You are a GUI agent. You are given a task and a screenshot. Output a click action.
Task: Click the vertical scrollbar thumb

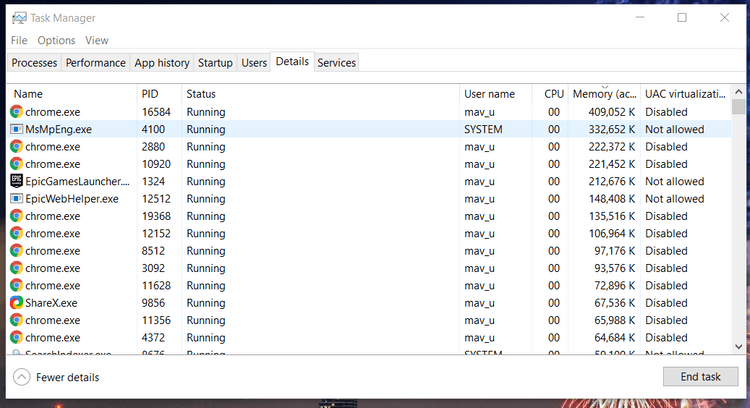pos(739,107)
